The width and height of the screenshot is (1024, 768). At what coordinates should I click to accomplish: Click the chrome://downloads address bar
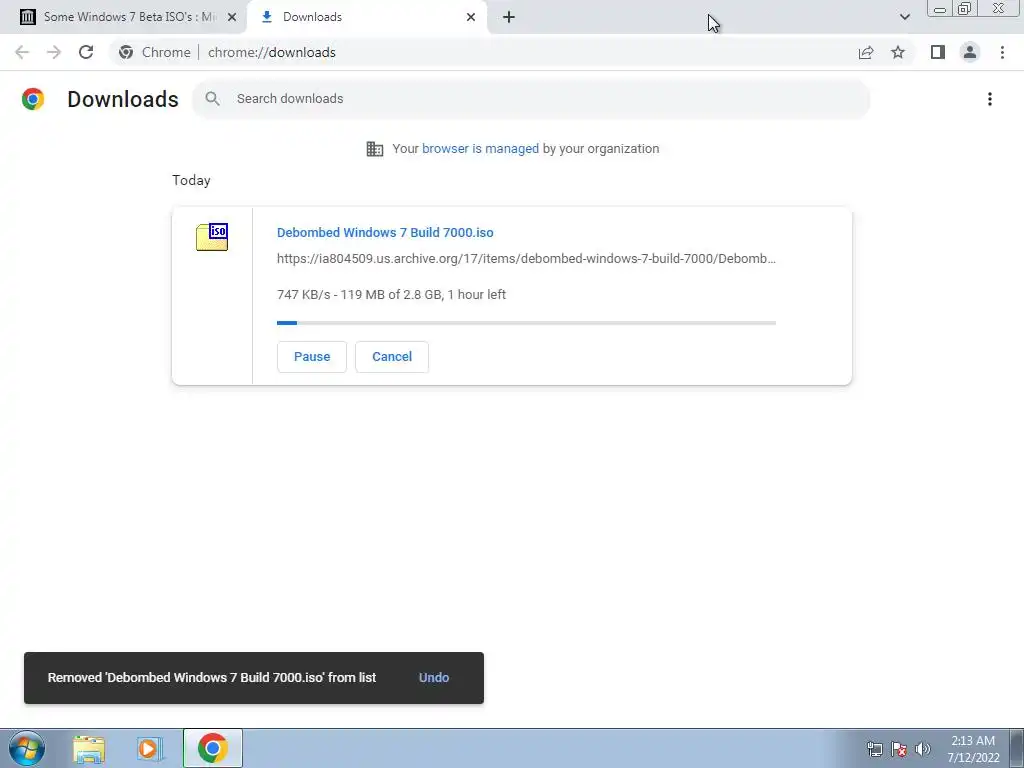(x=483, y=52)
